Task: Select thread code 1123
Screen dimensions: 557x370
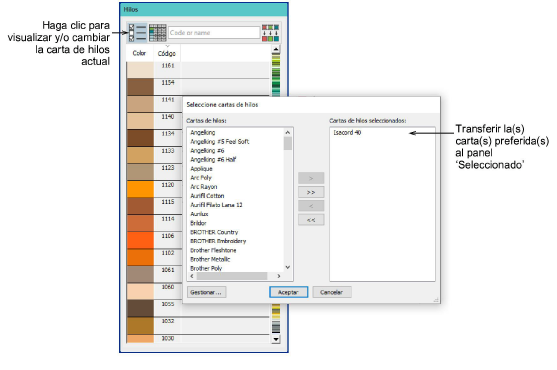Action: coord(168,168)
